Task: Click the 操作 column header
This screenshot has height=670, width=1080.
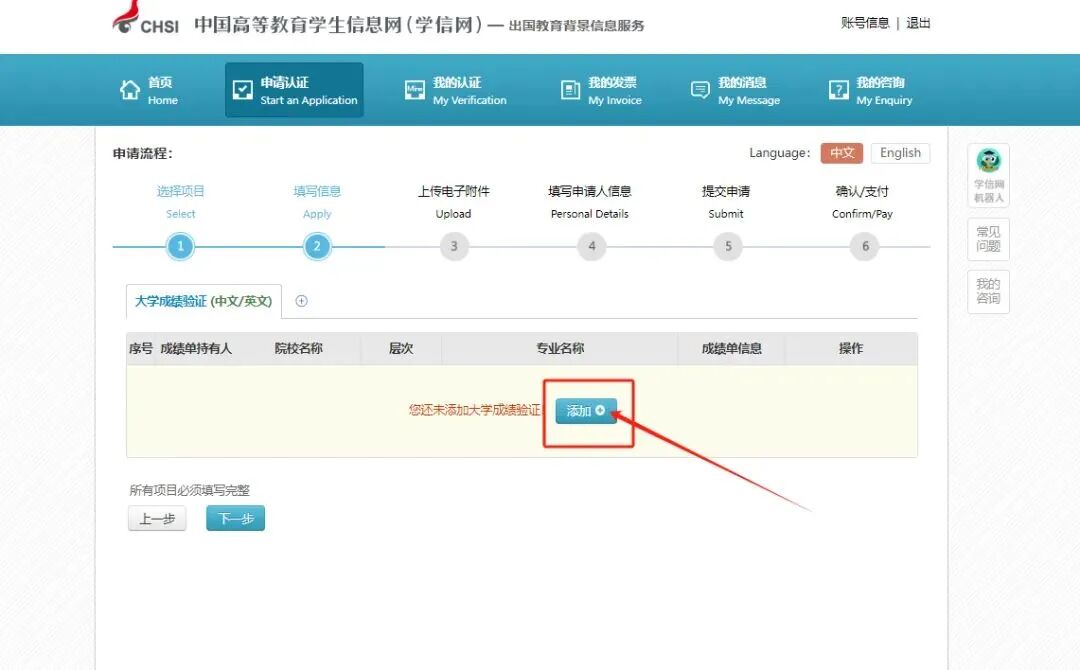Action: [x=851, y=348]
